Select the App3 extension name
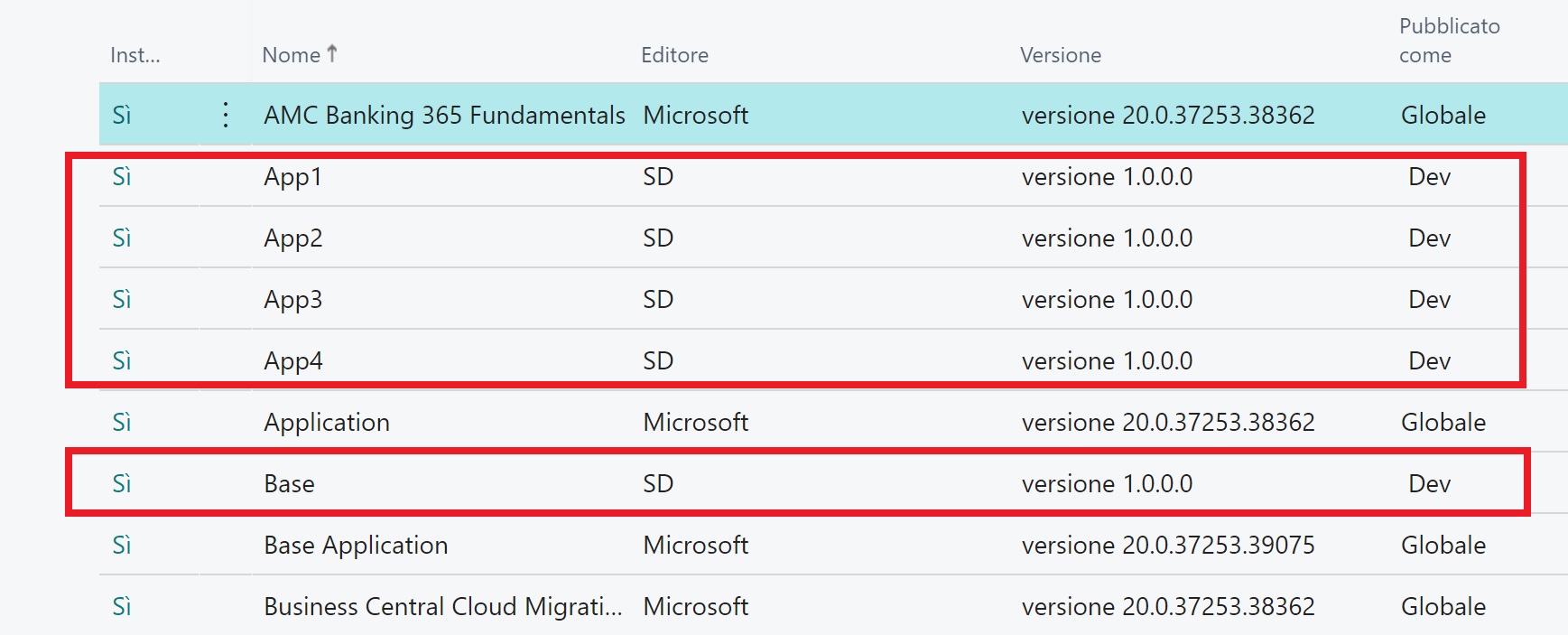 tap(292, 300)
